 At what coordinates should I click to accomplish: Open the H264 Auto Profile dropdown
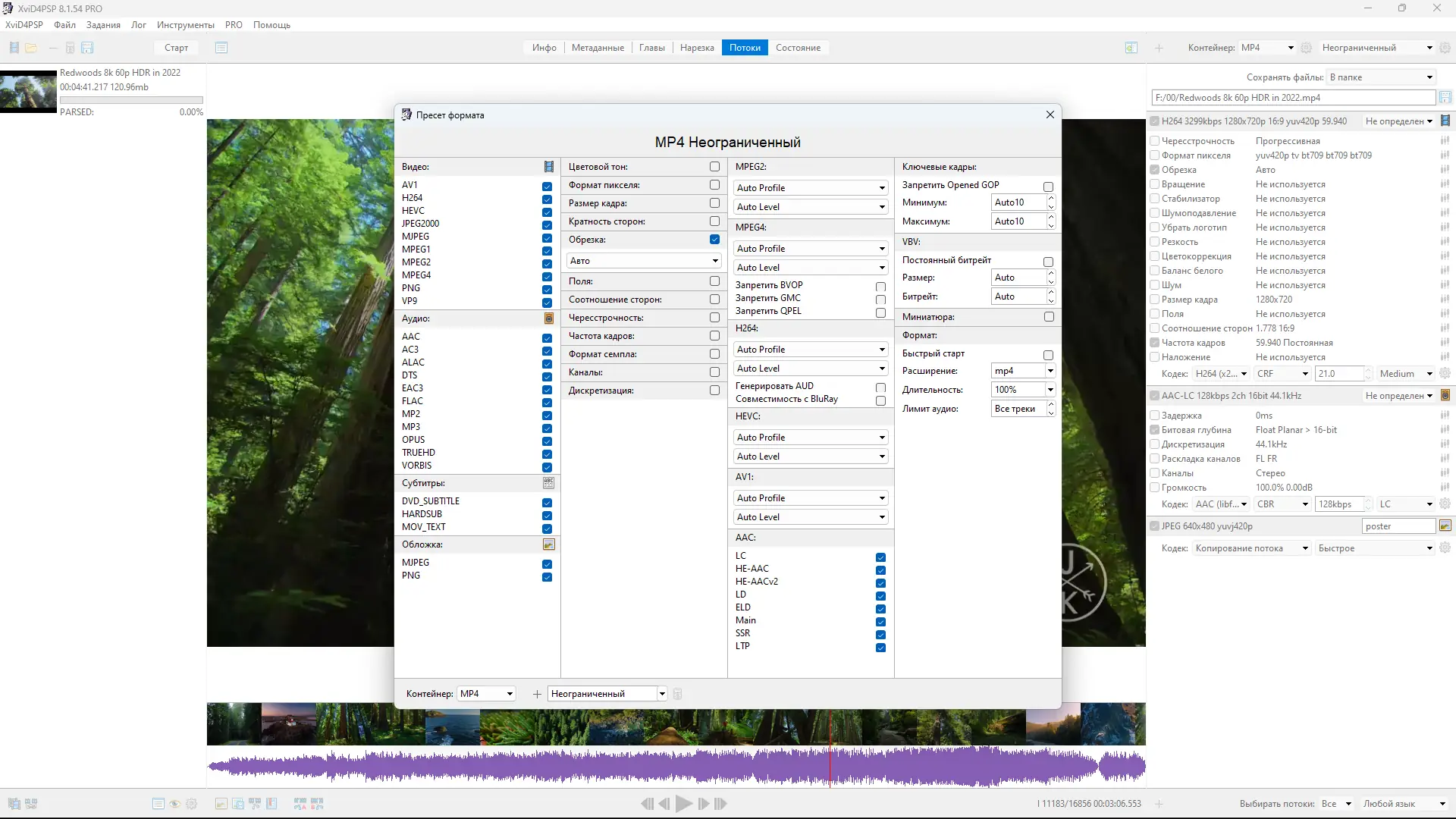click(810, 350)
